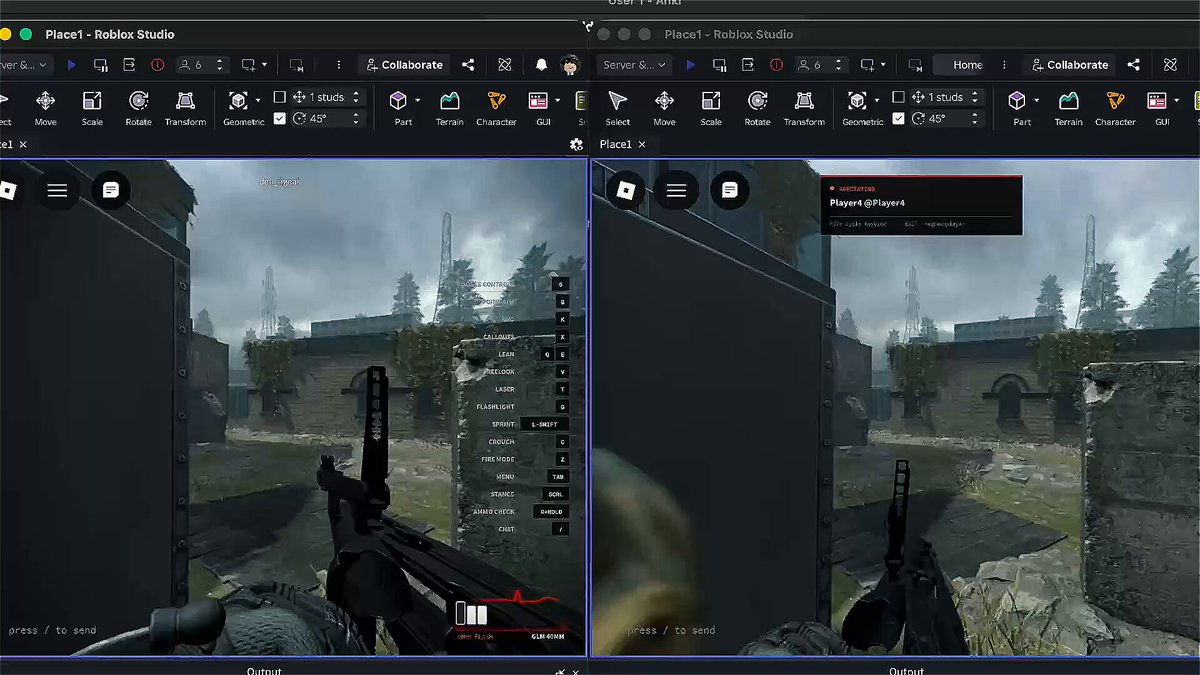
Task: Choose the Transform tool in right Studio window
Action: [x=804, y=108]
